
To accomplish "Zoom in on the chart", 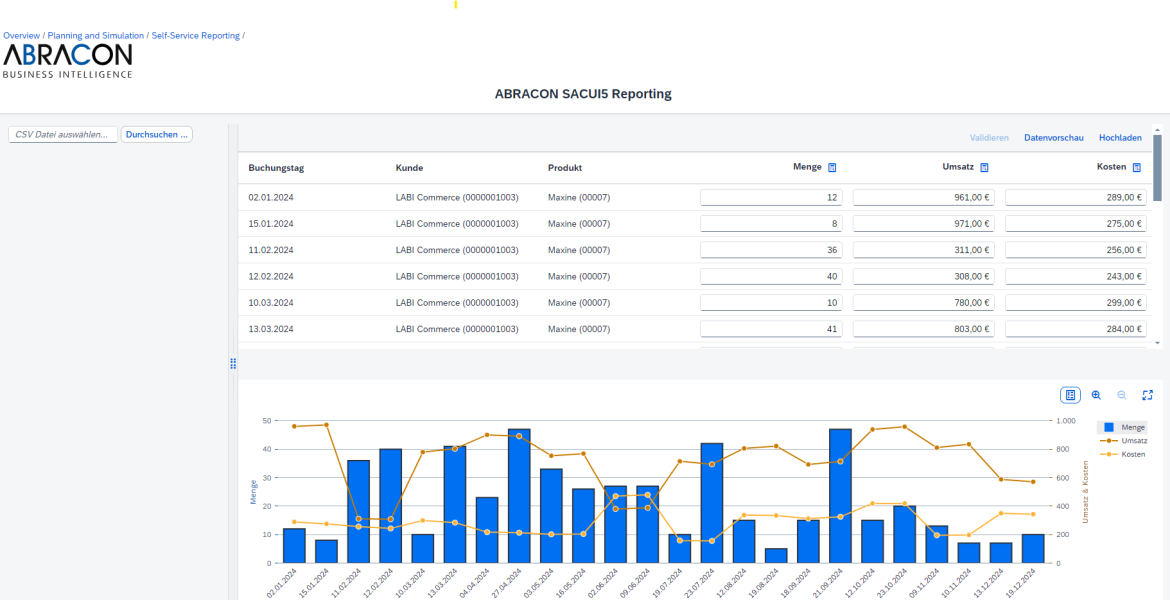I will tap(1096, 395).
